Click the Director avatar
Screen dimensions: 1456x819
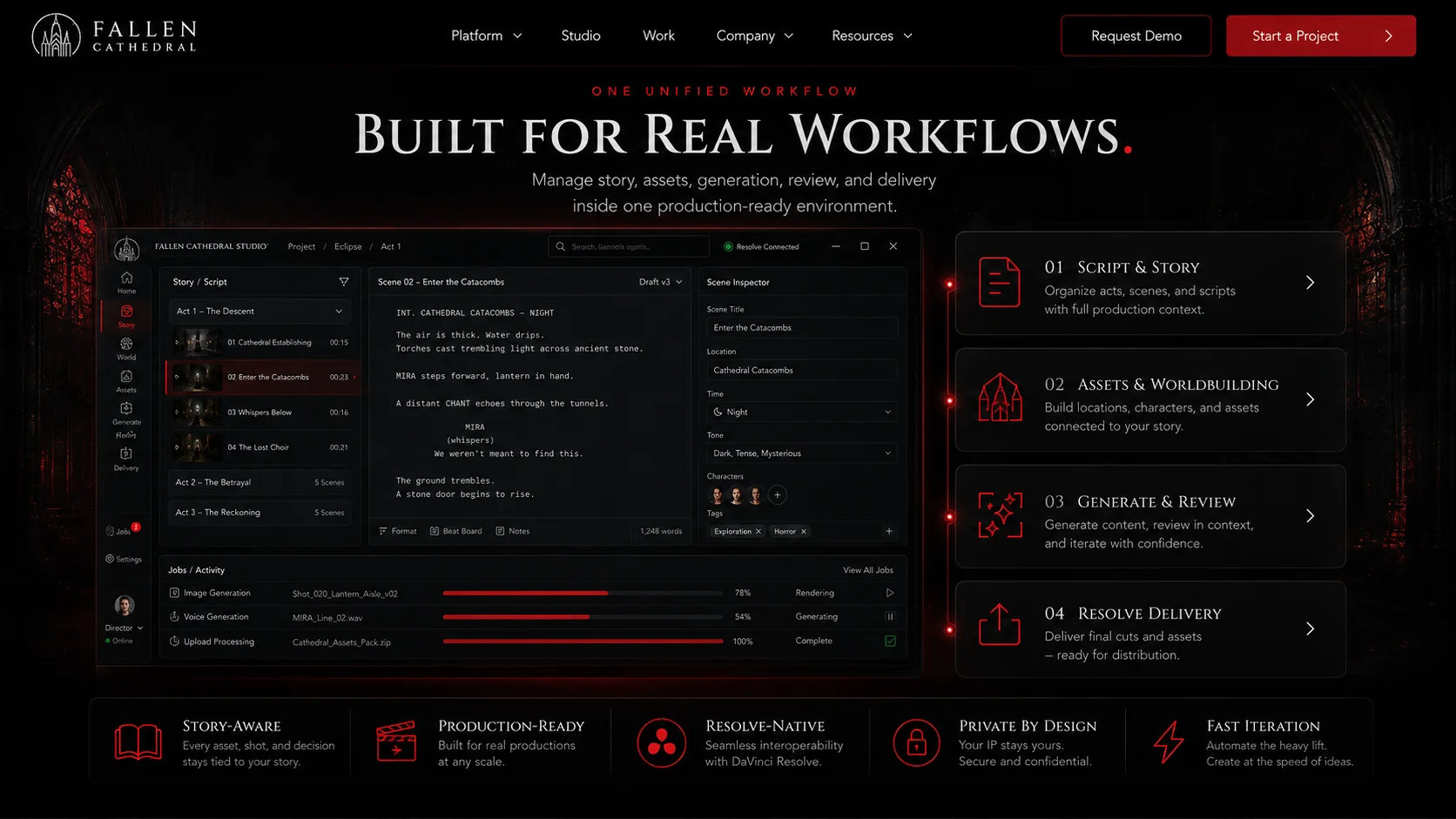124,605
